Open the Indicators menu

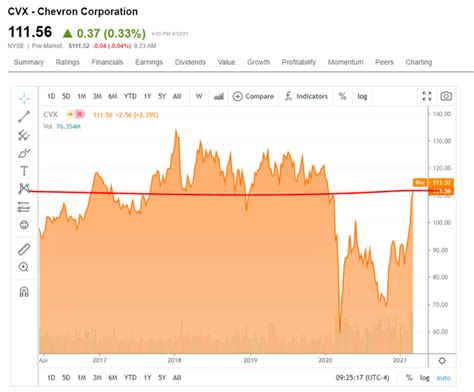pos(307,96)
